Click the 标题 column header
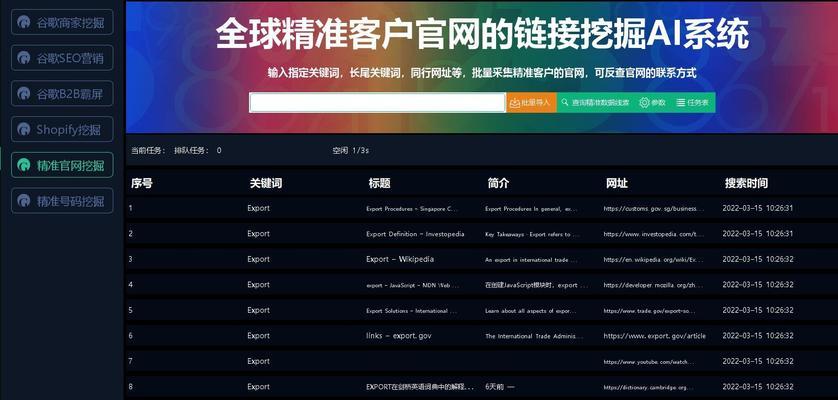This screenshot has height=400, width=838. [x=379, y=183]
